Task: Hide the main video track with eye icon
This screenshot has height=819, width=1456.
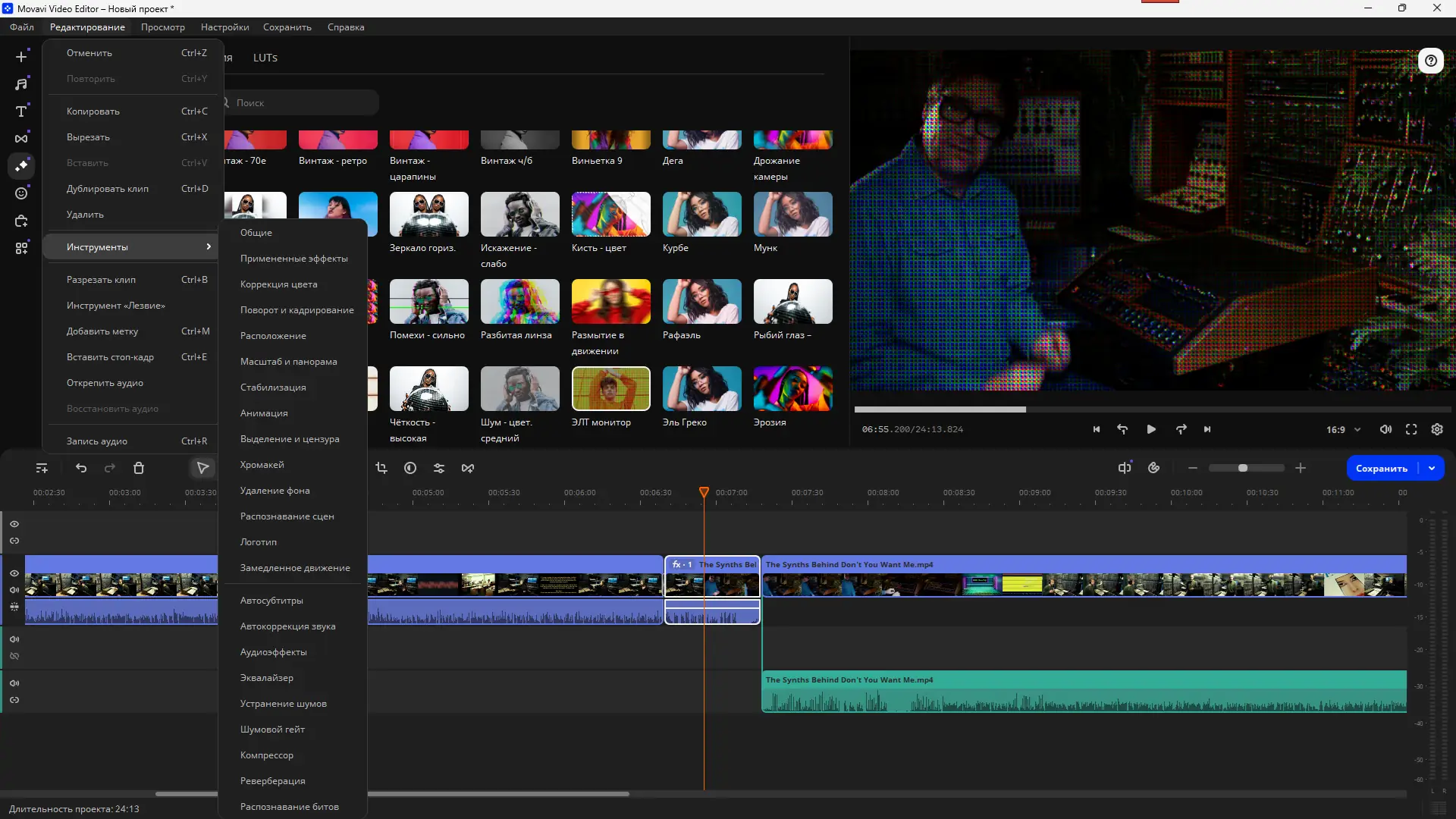Action: point(14,573)
